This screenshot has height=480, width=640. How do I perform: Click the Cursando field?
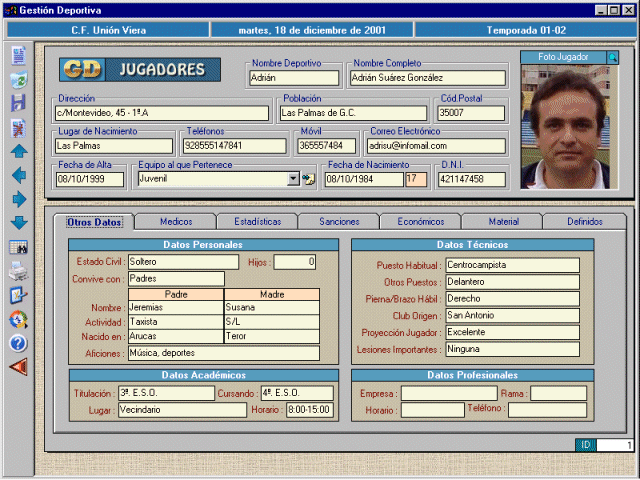point(297,393)
